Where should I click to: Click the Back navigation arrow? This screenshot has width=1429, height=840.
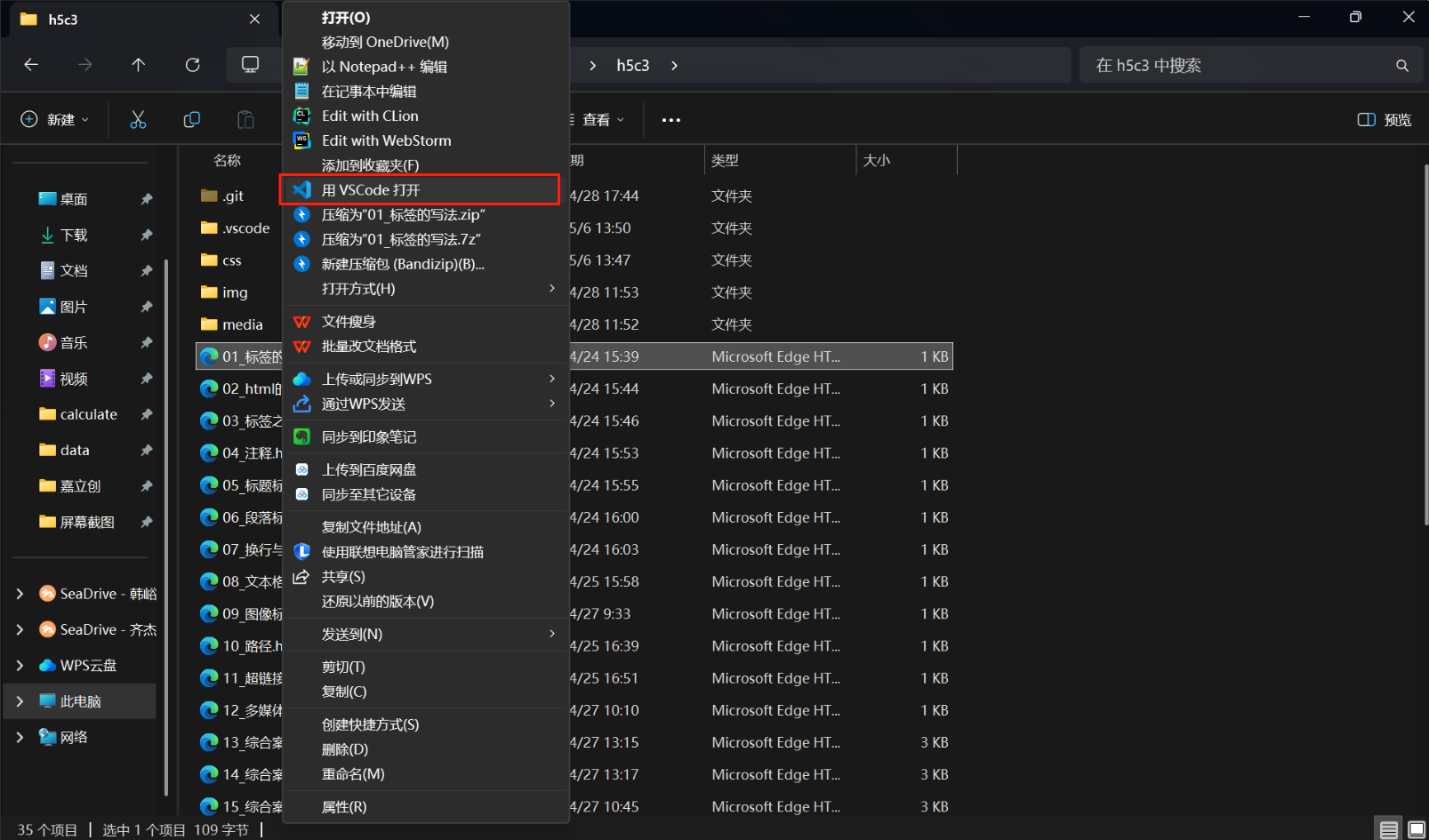(31, 65)
